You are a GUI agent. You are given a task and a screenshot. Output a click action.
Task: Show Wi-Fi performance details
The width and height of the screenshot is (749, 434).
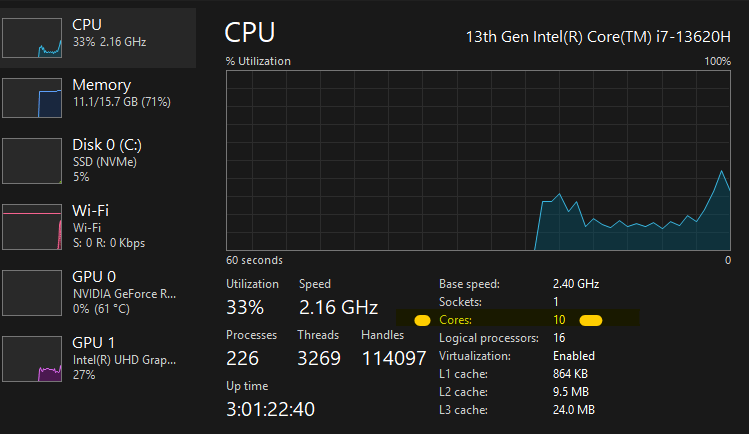pos(98,227)
